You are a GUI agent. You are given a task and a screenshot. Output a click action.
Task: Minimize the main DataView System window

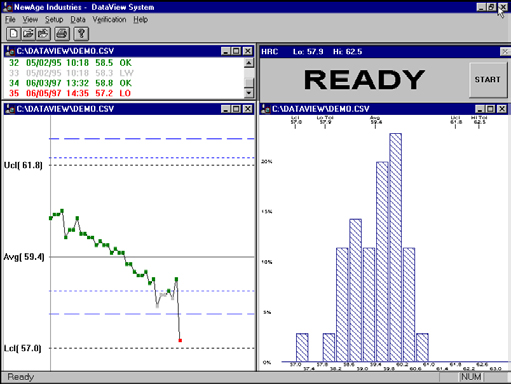(x=481, y=7)
